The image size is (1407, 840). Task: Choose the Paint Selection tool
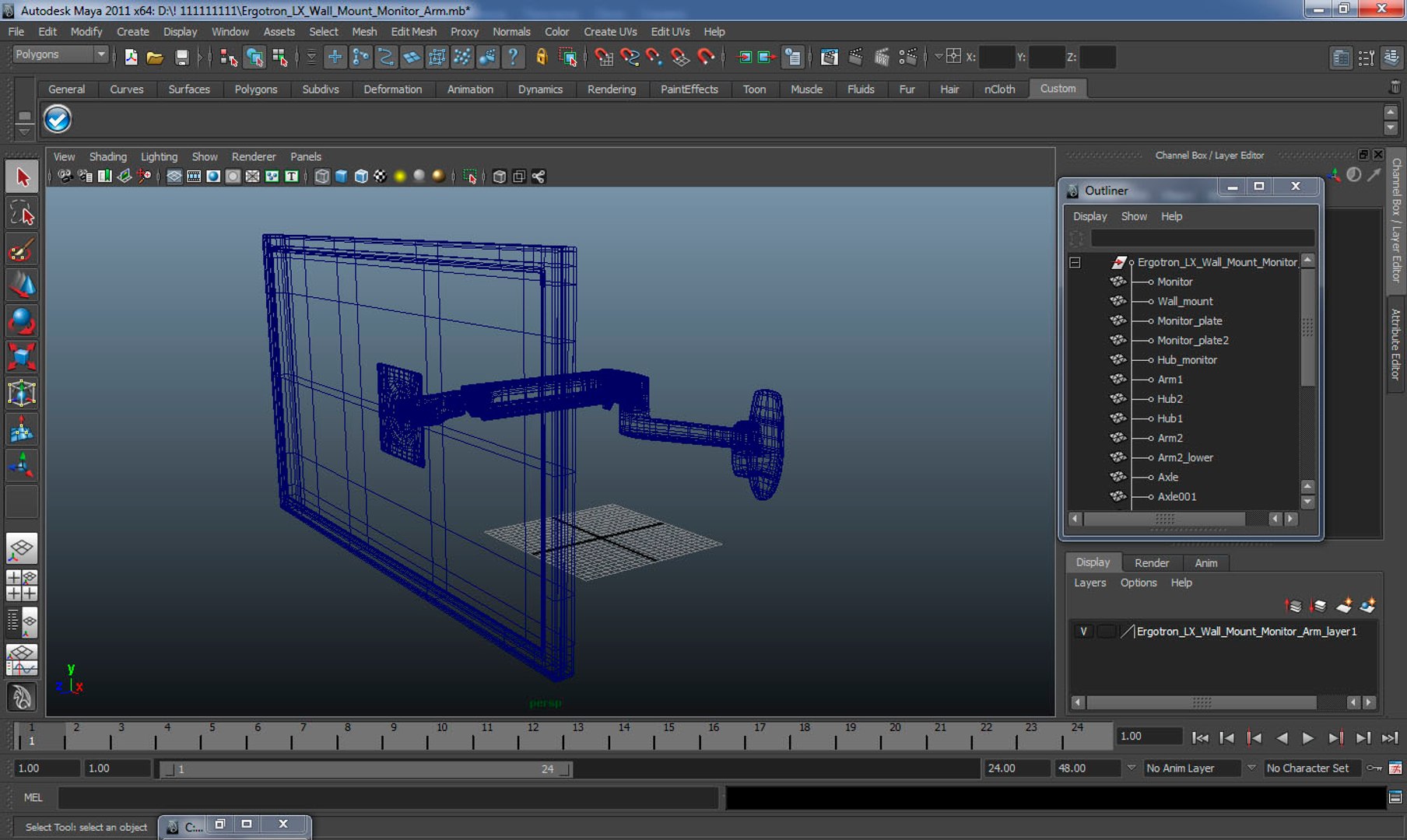point(22,250)
